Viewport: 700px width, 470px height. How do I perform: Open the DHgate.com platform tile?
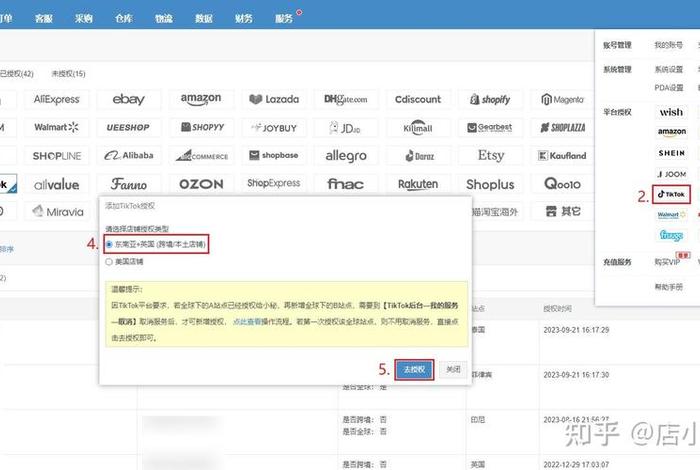coord(346,100)
